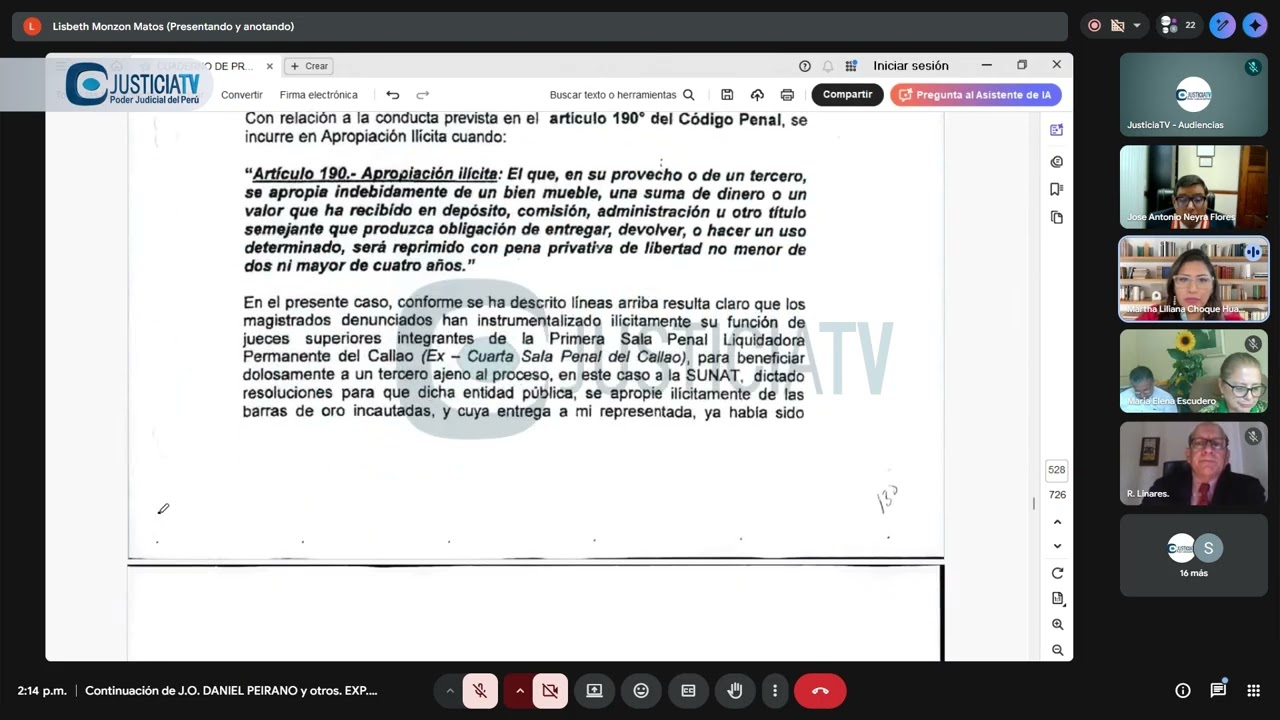This screenshot has height=720, width=1280.
Task: Click the recording indicator icon
Action: click(1094, 26)
